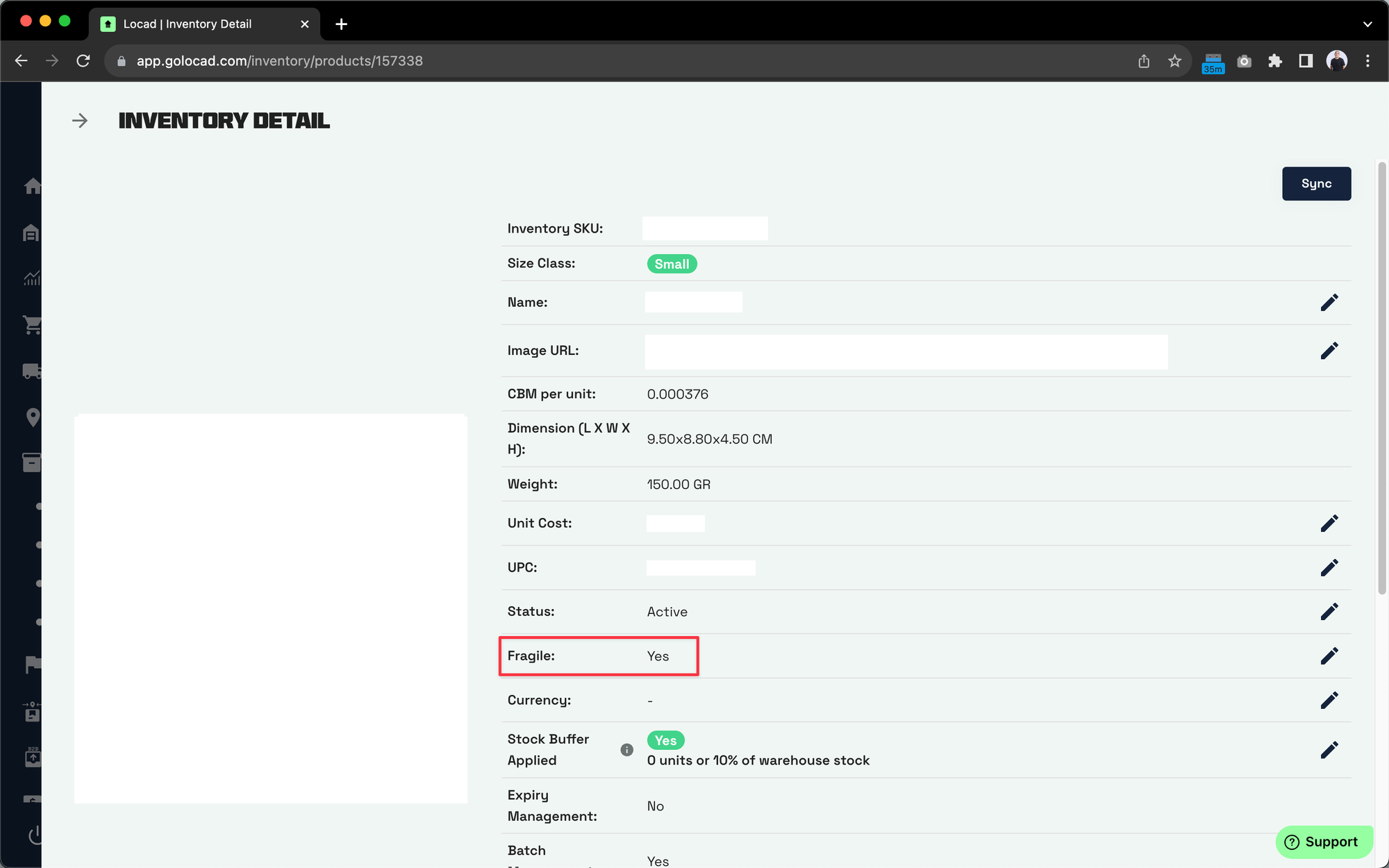
Task: Open Chrome's three-dot menu
Action: coord(1367,61)
